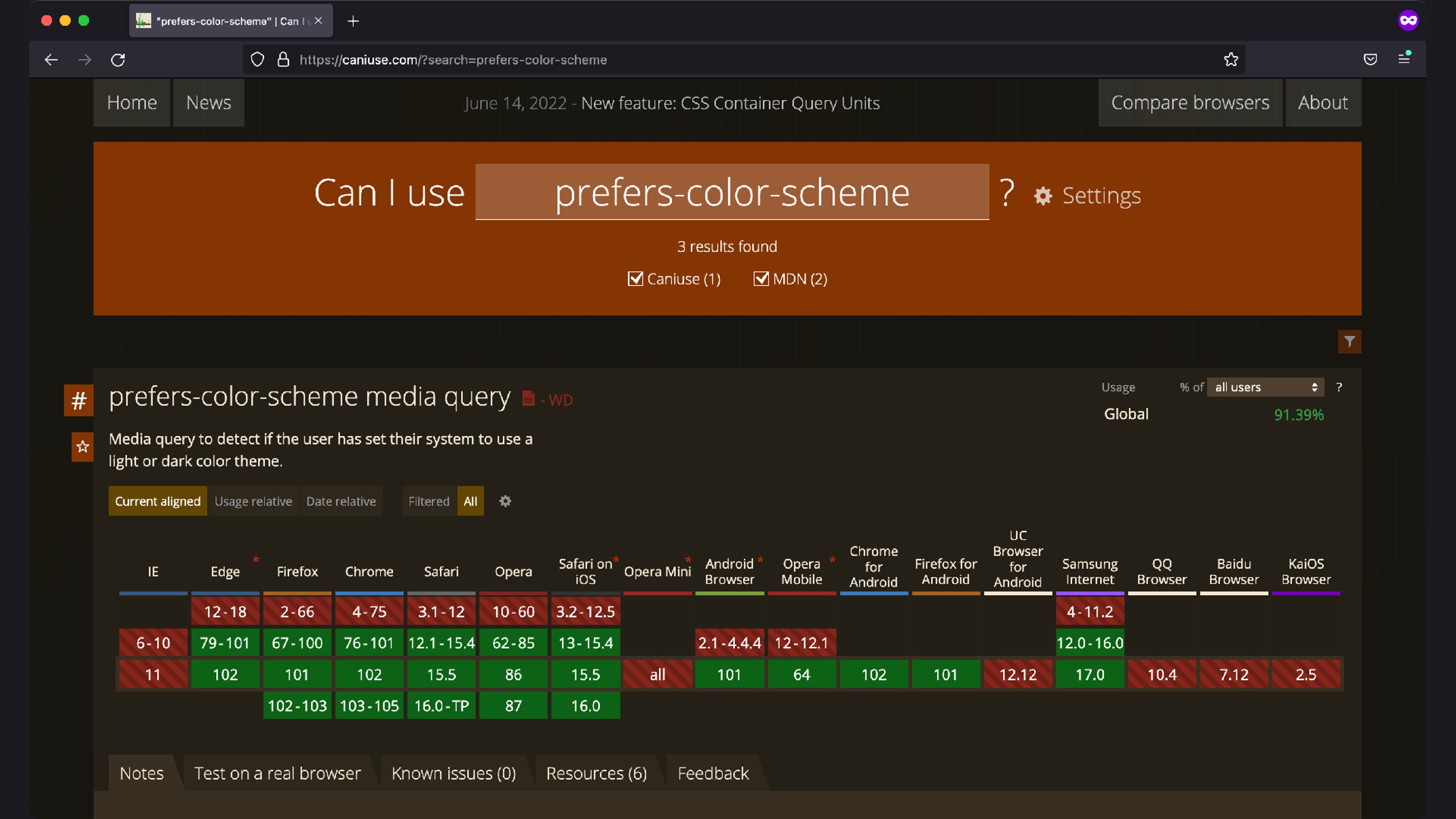Open the table view options gear icon
The height and width of the screenshot is (819, 1456).
click(x=505, y=501)
